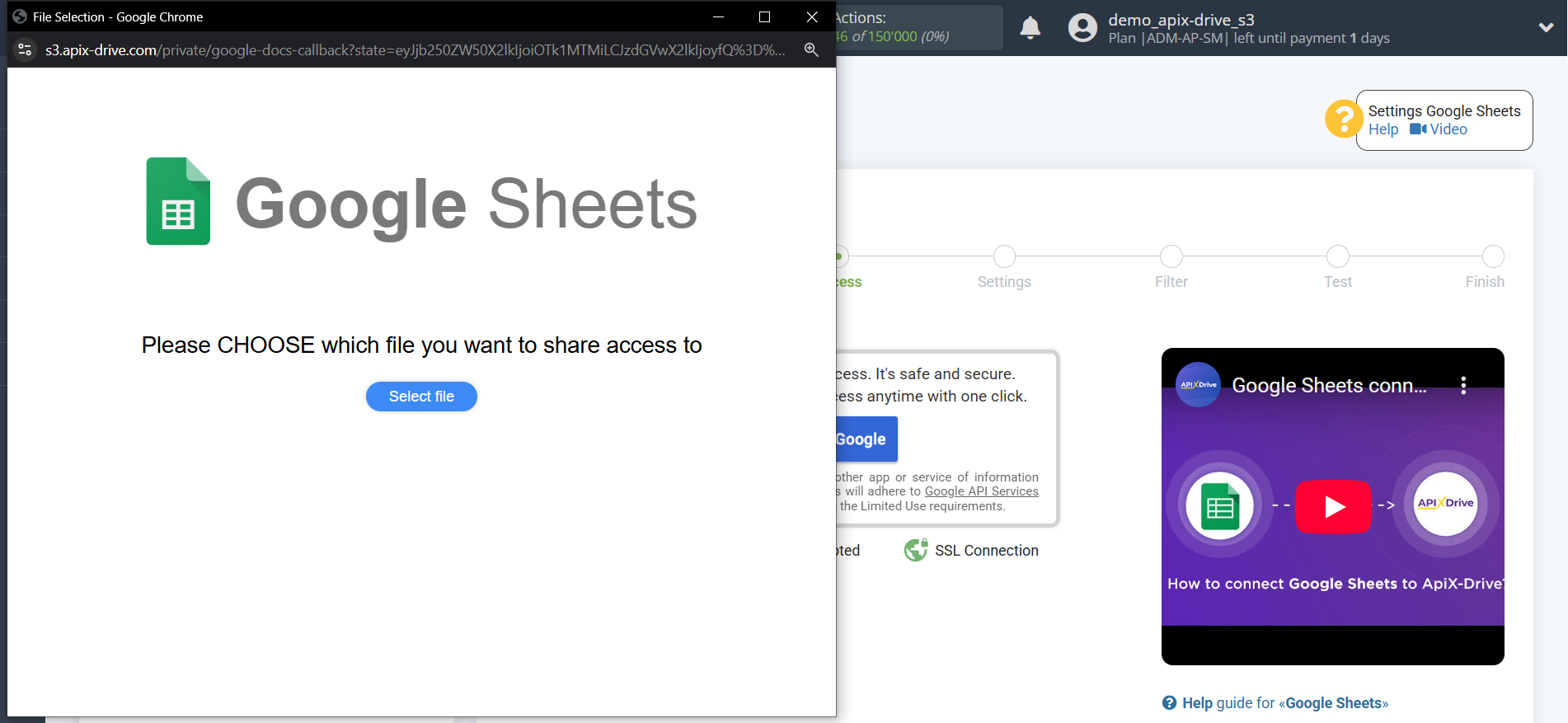
Task: Click demo_apix-drive_s3 account name
Action: point(1181,20)
